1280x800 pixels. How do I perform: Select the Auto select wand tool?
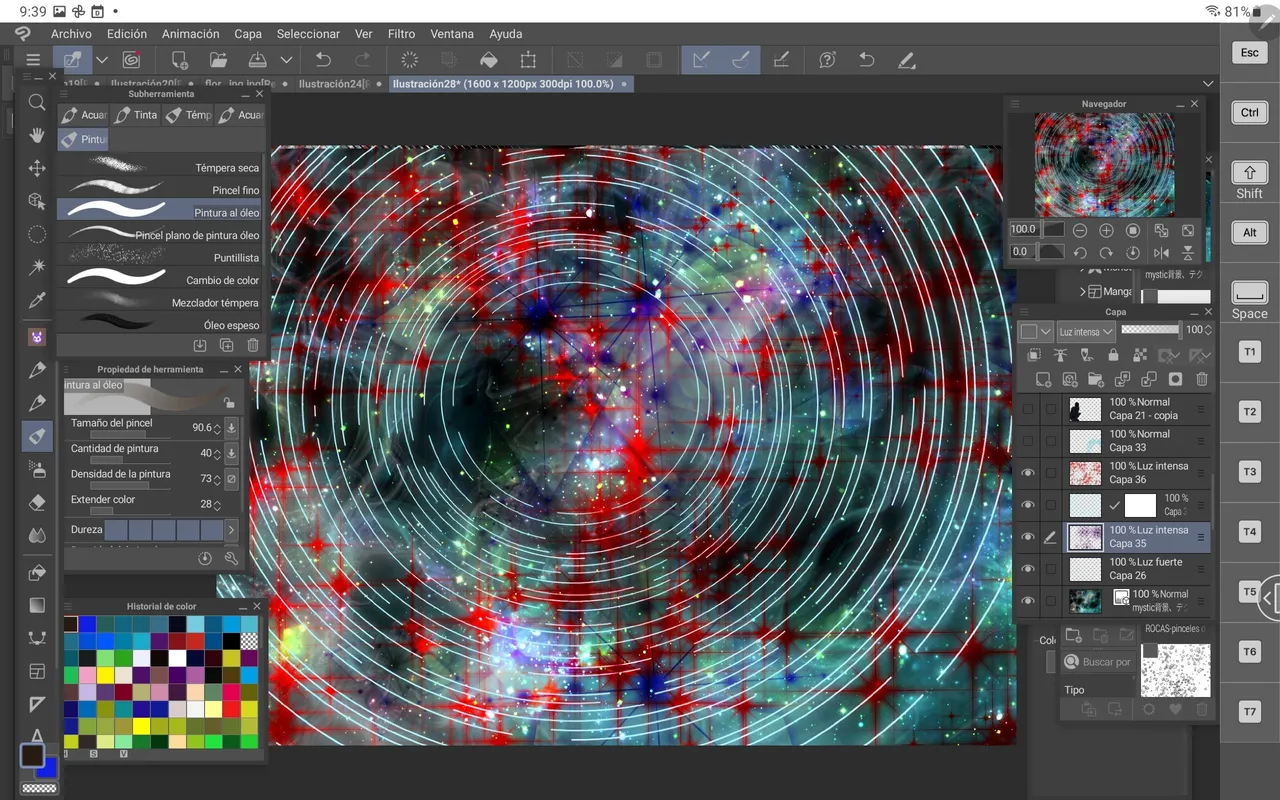click(x=37, y=267)
